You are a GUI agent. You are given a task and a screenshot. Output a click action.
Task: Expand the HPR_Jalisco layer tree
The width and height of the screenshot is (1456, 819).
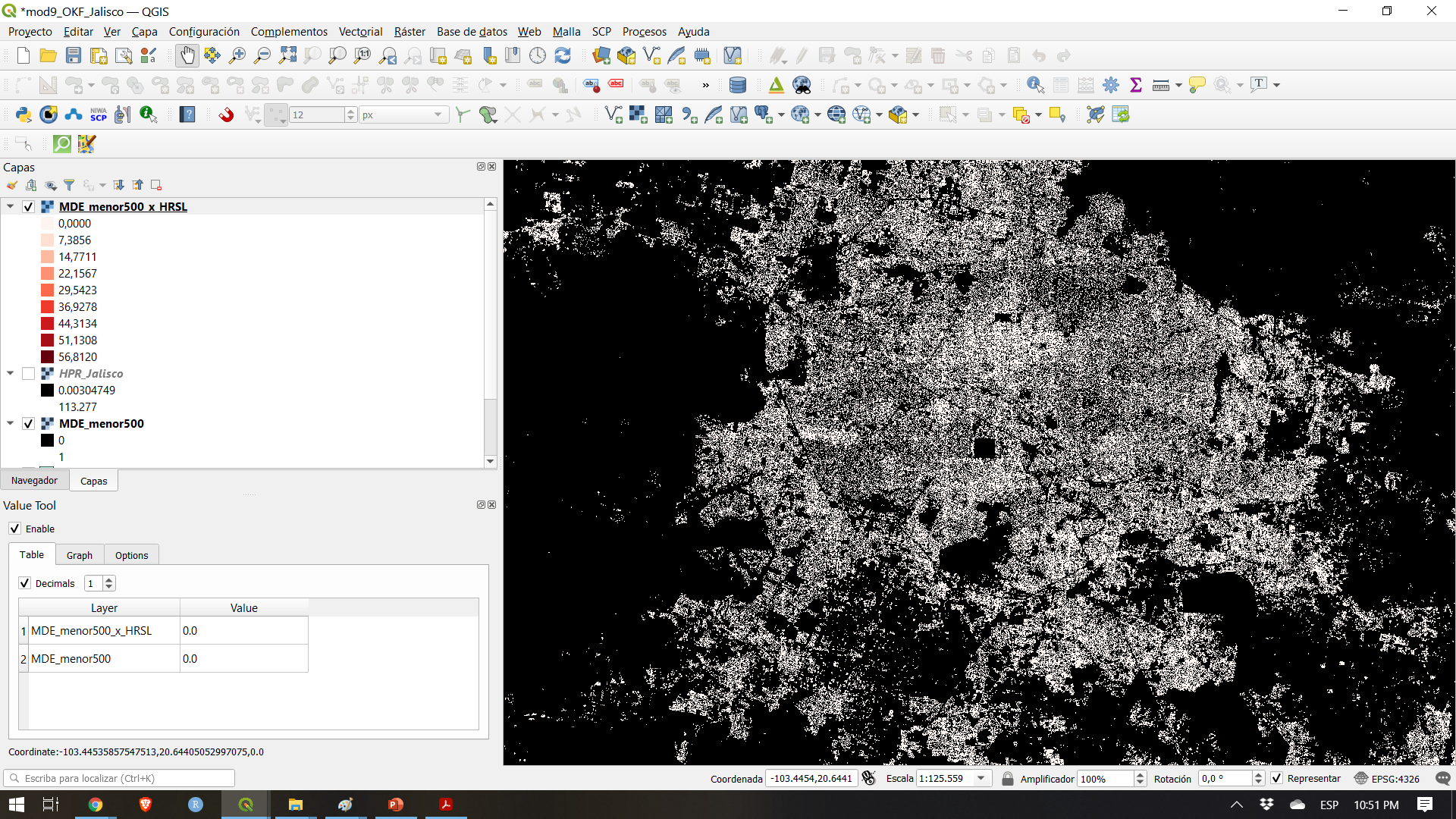pos(11,373)
